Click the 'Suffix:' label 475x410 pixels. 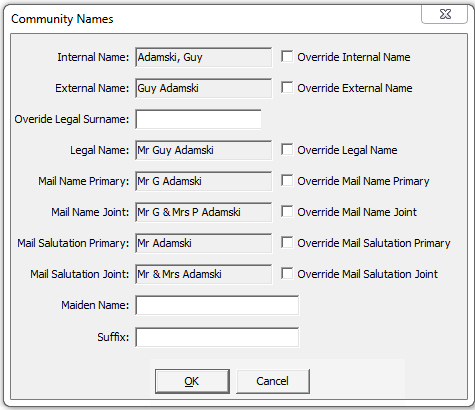coord(113,337)
